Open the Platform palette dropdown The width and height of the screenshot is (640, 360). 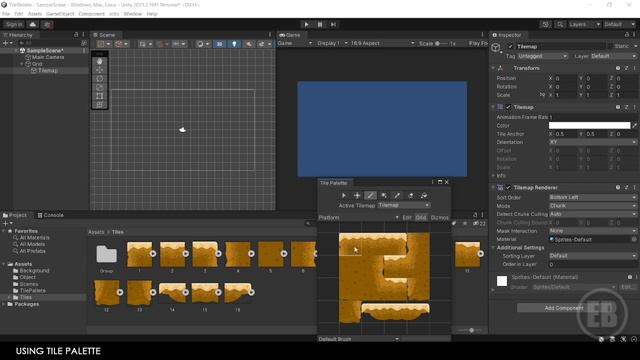[358, 218]
